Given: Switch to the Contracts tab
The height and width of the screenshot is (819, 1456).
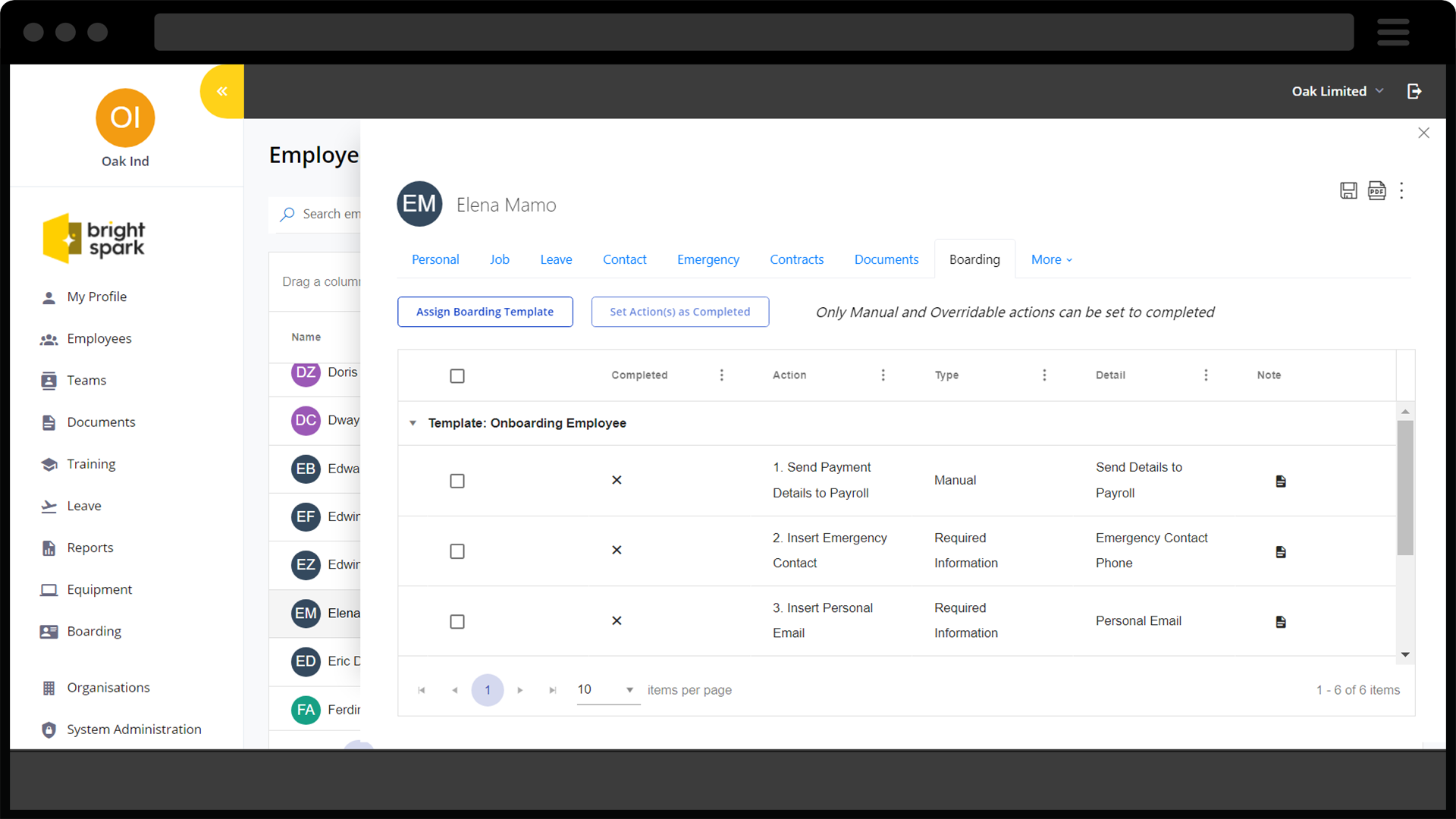Looking at the screenshot, I should point(796,259).
